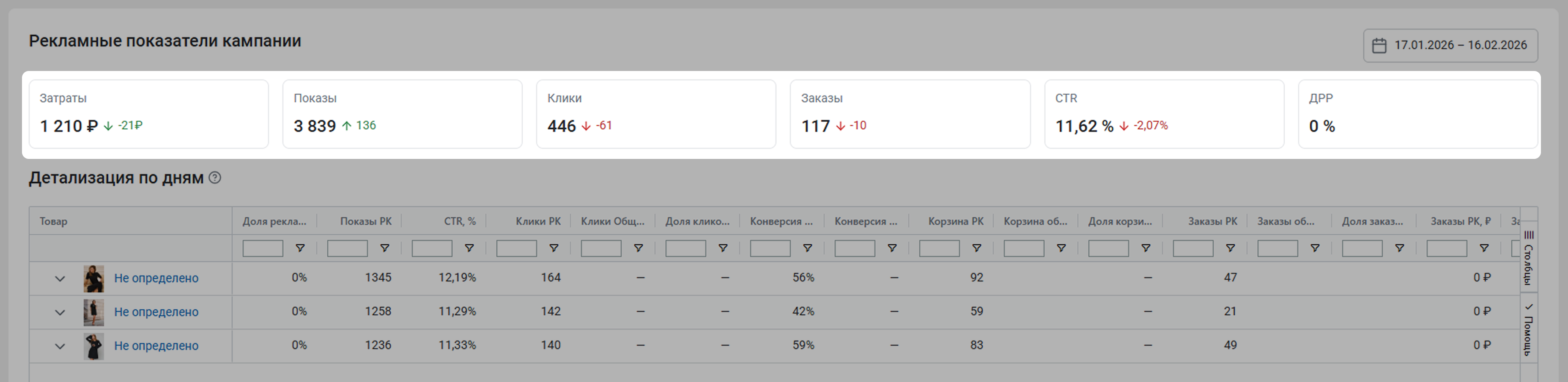Click the filter input under Показы РК
The height and width of the screenshot is (382, 1568).
(347, 248)
